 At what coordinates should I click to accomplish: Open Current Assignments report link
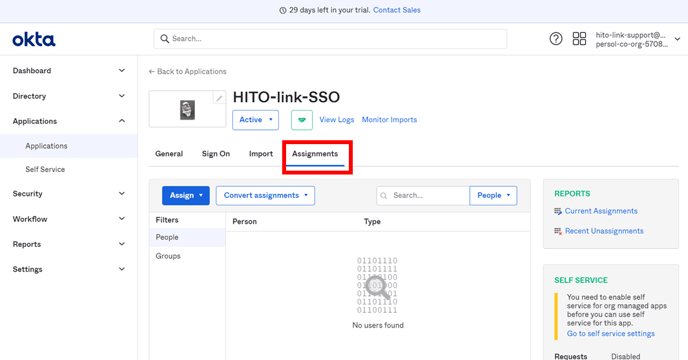click(x=601, y=211)
